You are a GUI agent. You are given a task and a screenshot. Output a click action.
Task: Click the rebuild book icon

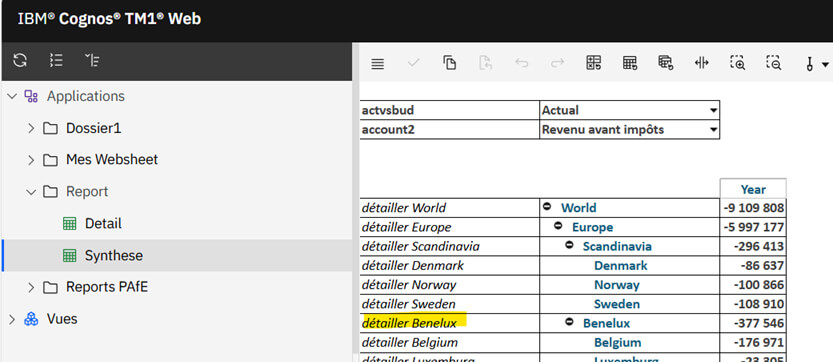(666, 63)
